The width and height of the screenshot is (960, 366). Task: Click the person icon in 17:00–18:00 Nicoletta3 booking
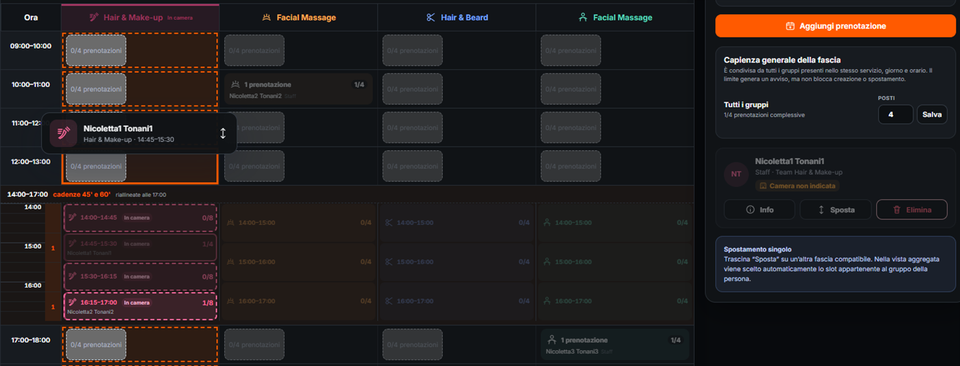pos(552,339)
